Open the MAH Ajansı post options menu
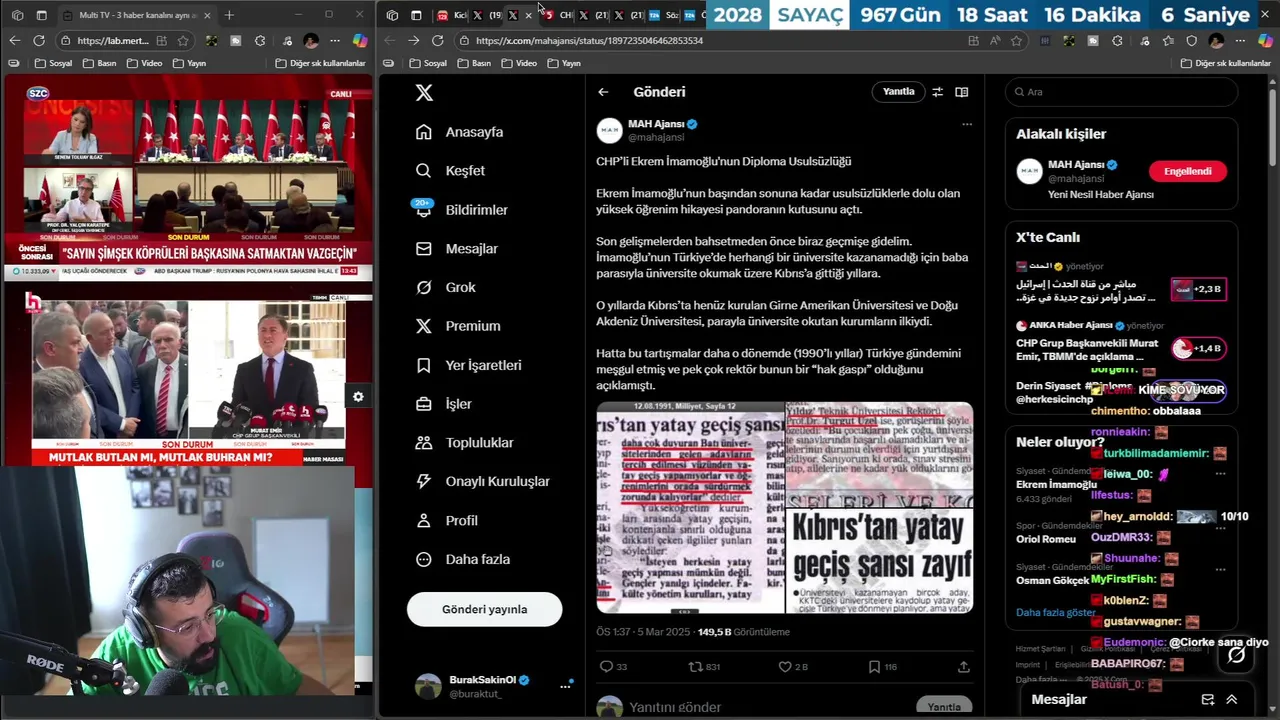The image size is (1280, 720). click(966, 125)
